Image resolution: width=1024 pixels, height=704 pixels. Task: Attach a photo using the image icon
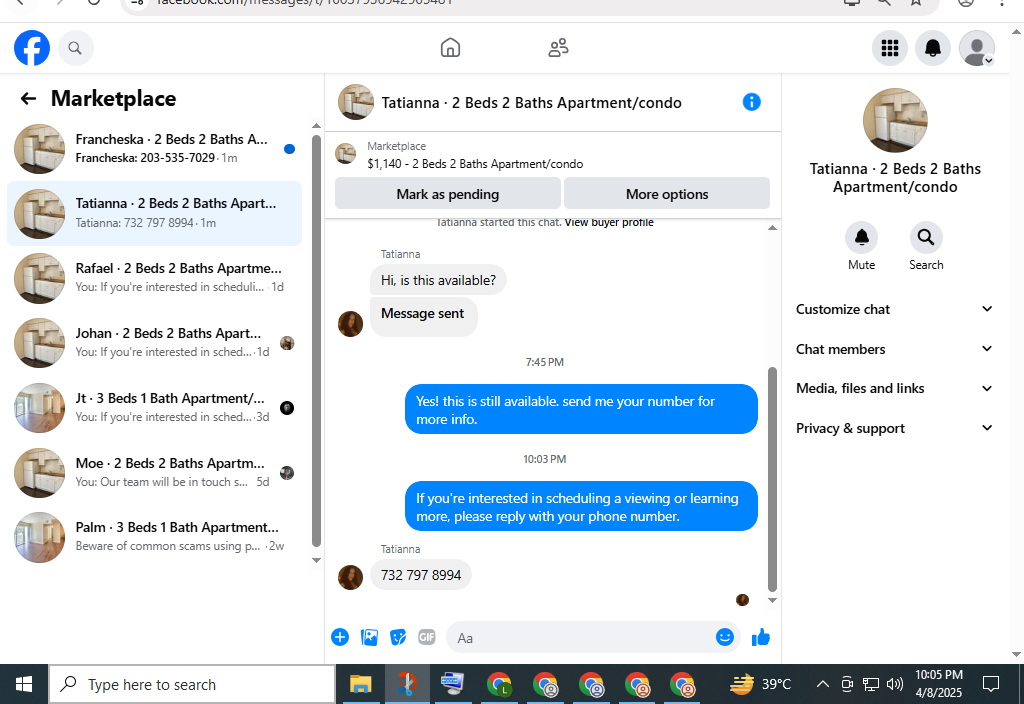369,637
